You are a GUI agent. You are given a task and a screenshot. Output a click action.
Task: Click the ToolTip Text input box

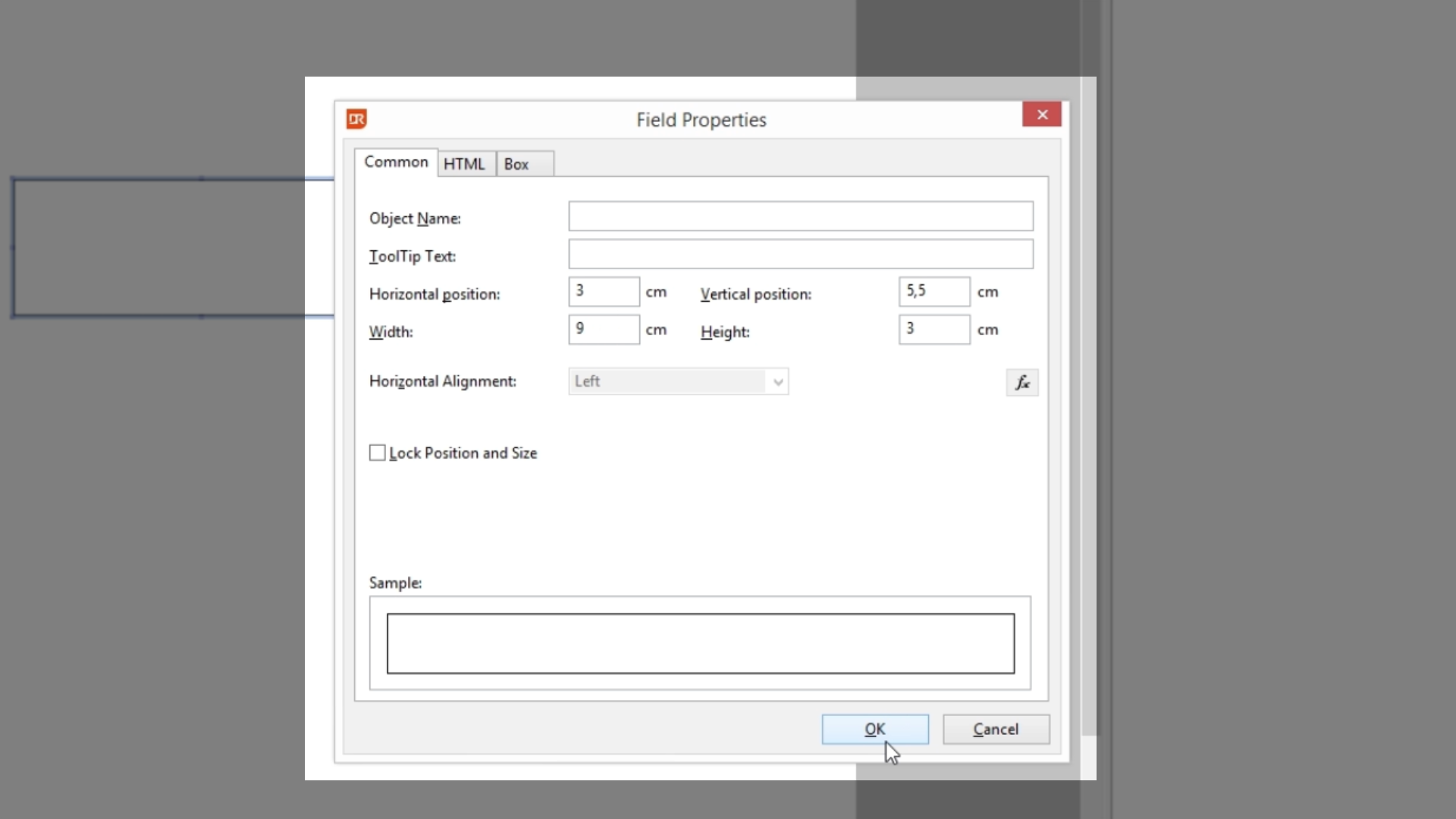pyautogui.click(x=800, y=254)
